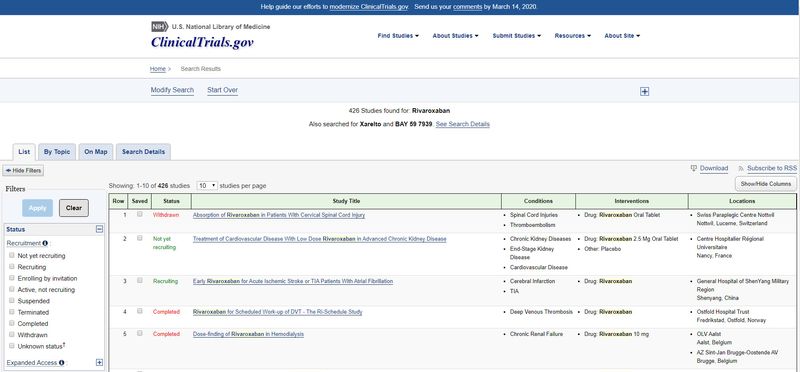The image size is (800, 372).
Task: Click the Expanded Access info icon
Action: (x=61, y=363)
